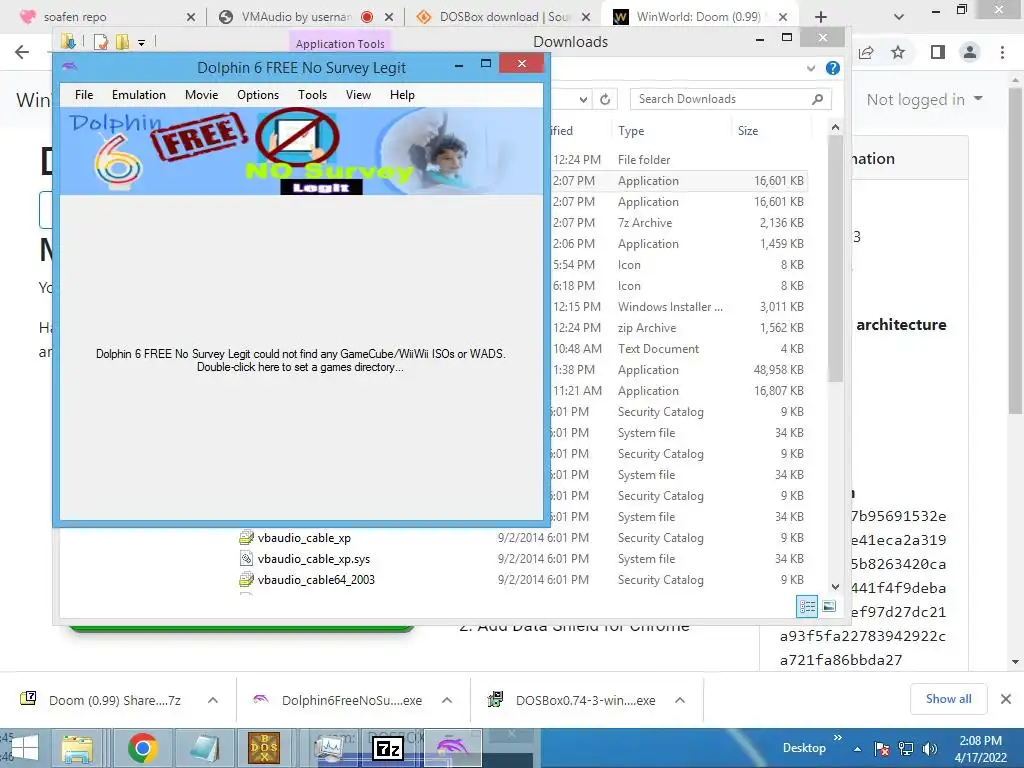
Task: Open the Tools menu in Dolphin
Action: (312, 95)
